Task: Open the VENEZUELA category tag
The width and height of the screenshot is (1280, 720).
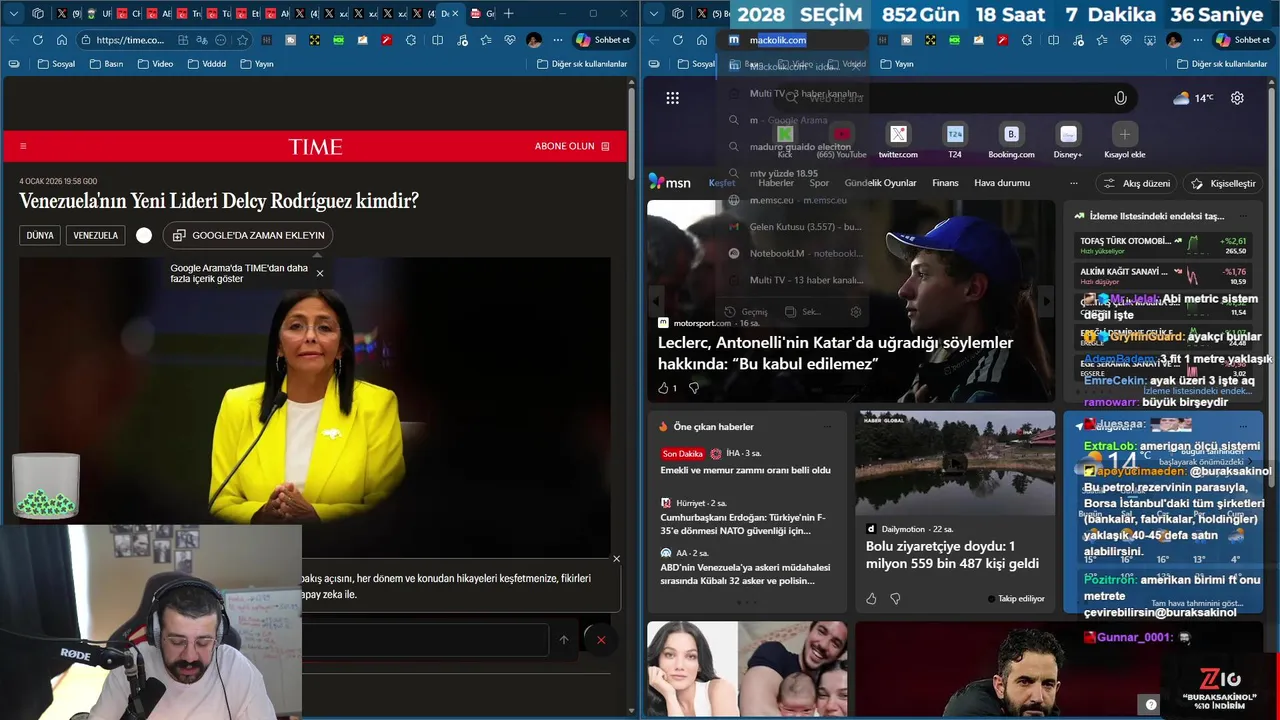Action: [x=96, y=235]
